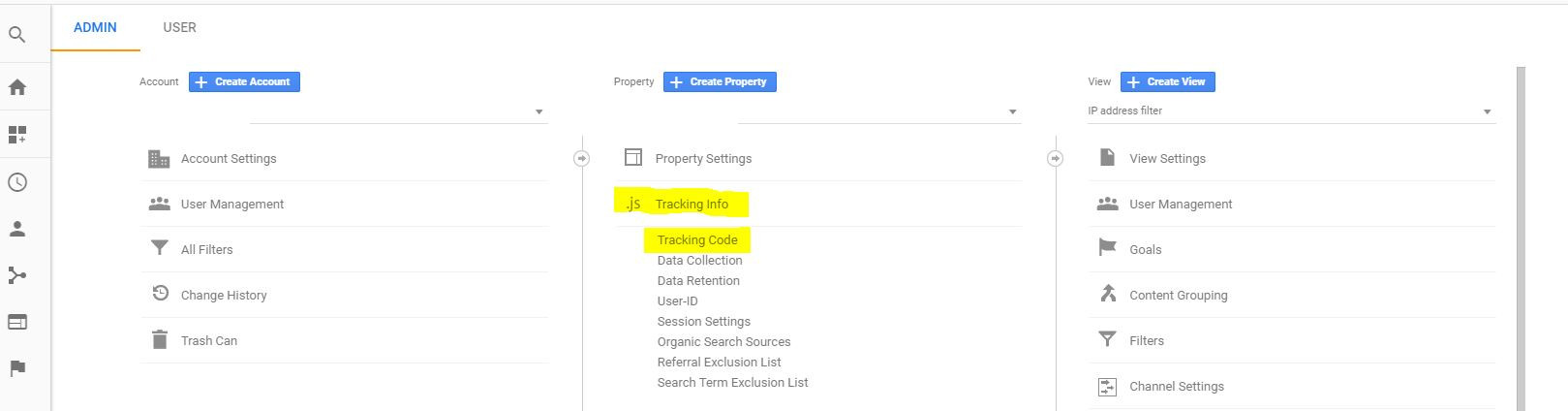
Task: Open the Acquisition arrows icon
Action: coord(16,275)
